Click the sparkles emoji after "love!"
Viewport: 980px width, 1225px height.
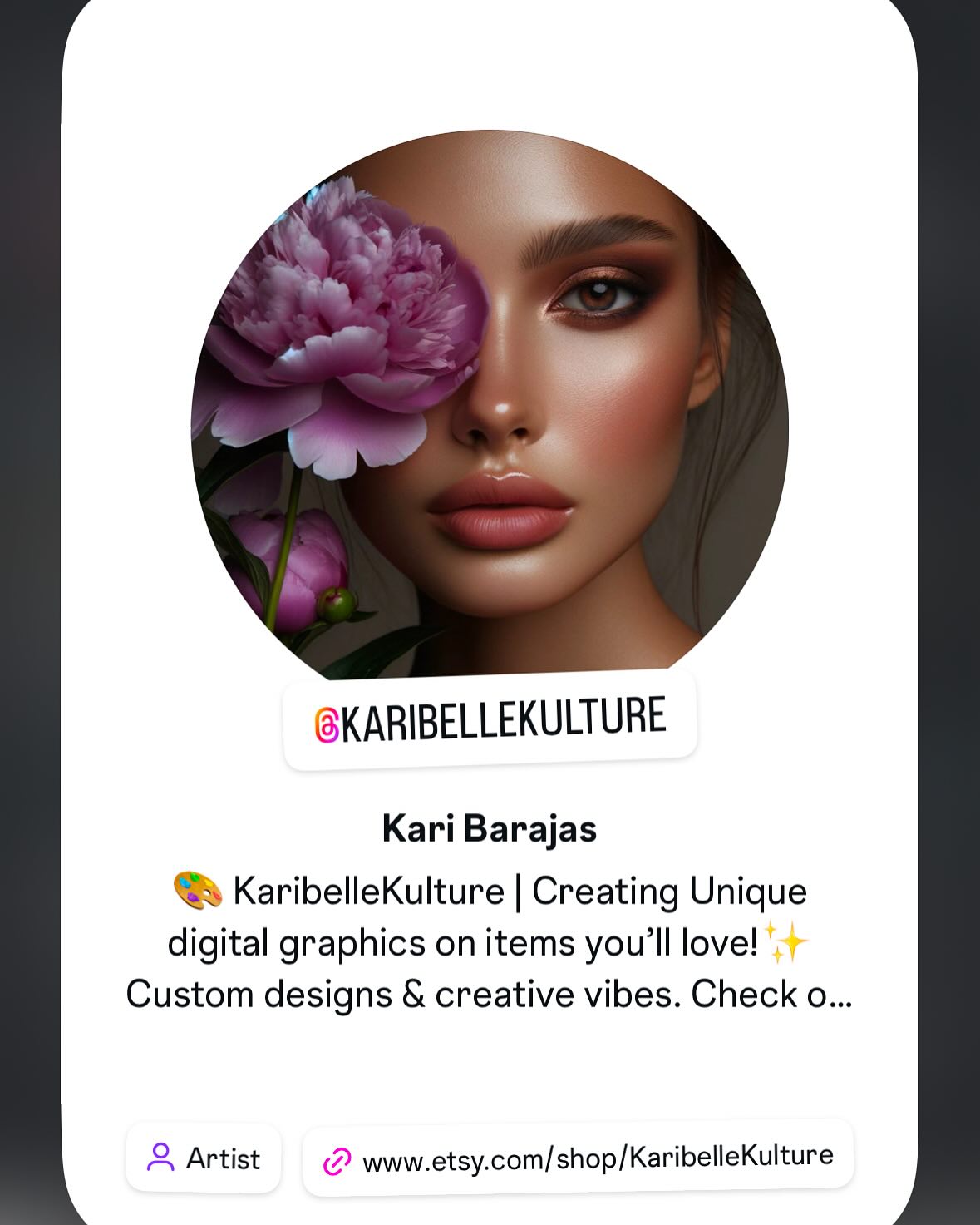pyautogui.click(x=786, y=942)
